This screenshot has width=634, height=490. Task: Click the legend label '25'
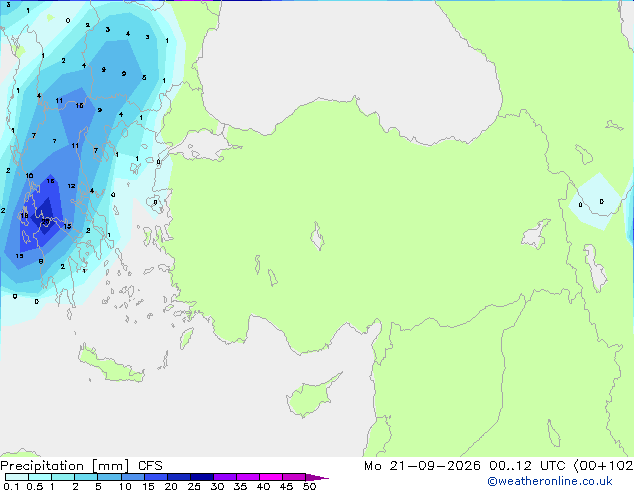(194, 486)
